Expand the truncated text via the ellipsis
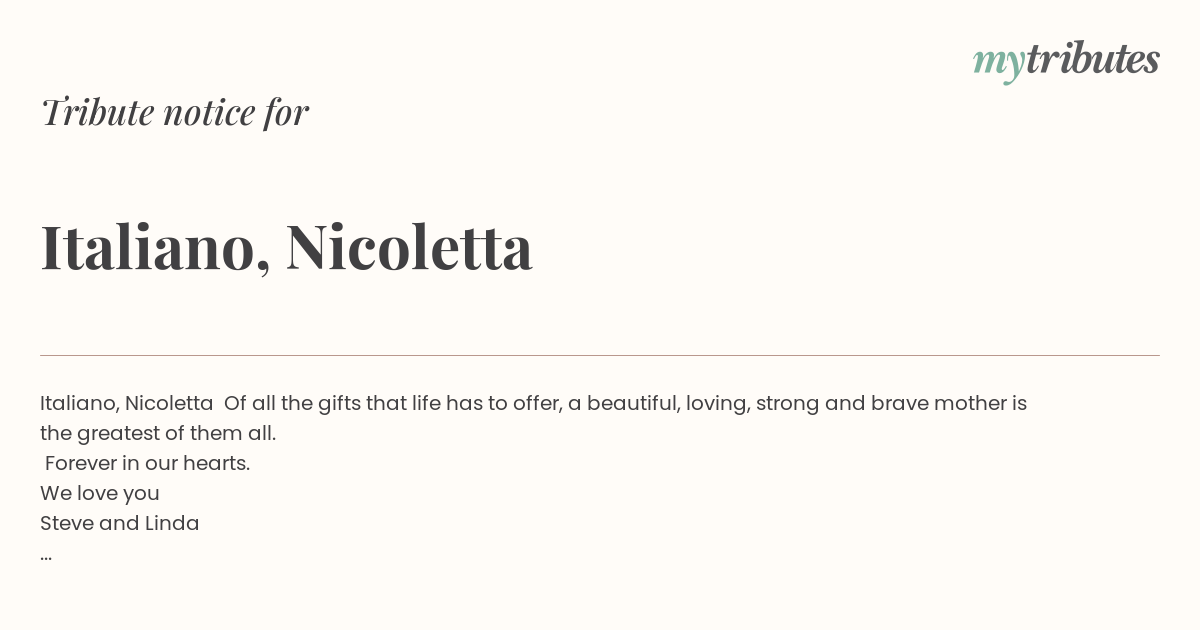This screenshot has width=1200, height=630. coord(46,556)
